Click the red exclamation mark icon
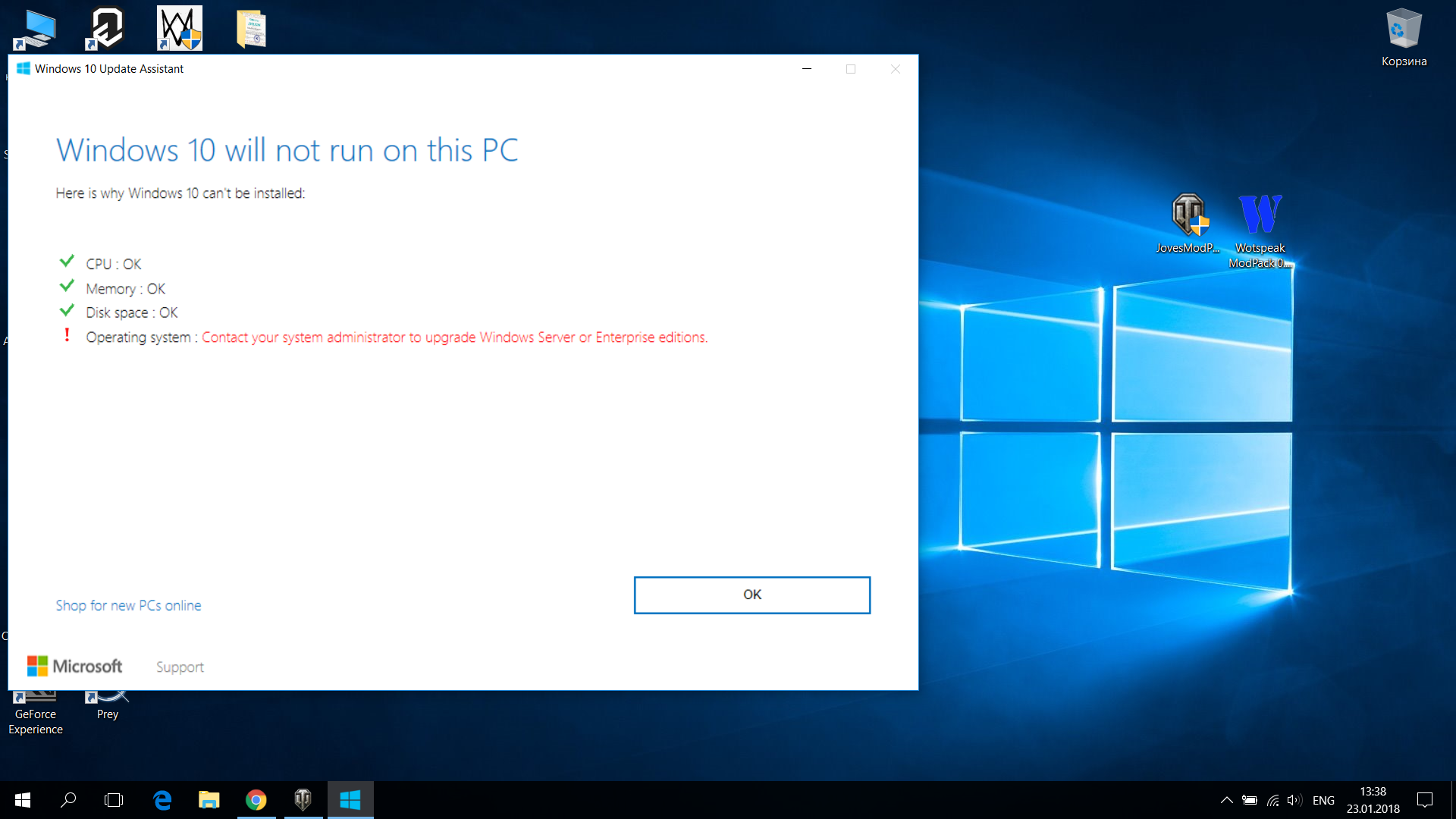The width and height of the screenshot is (1456, 819). point(67,334)
